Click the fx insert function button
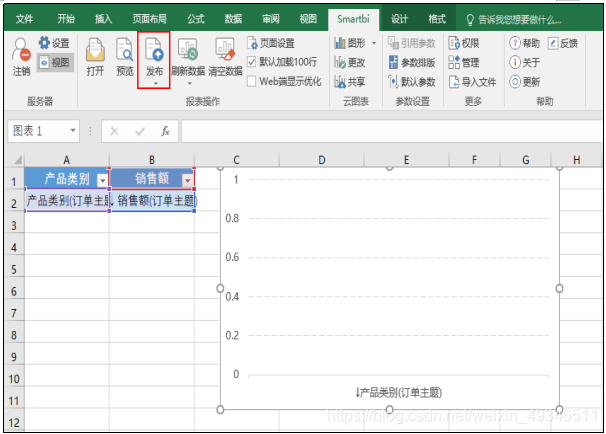606x434 pixels. [165, 131]
